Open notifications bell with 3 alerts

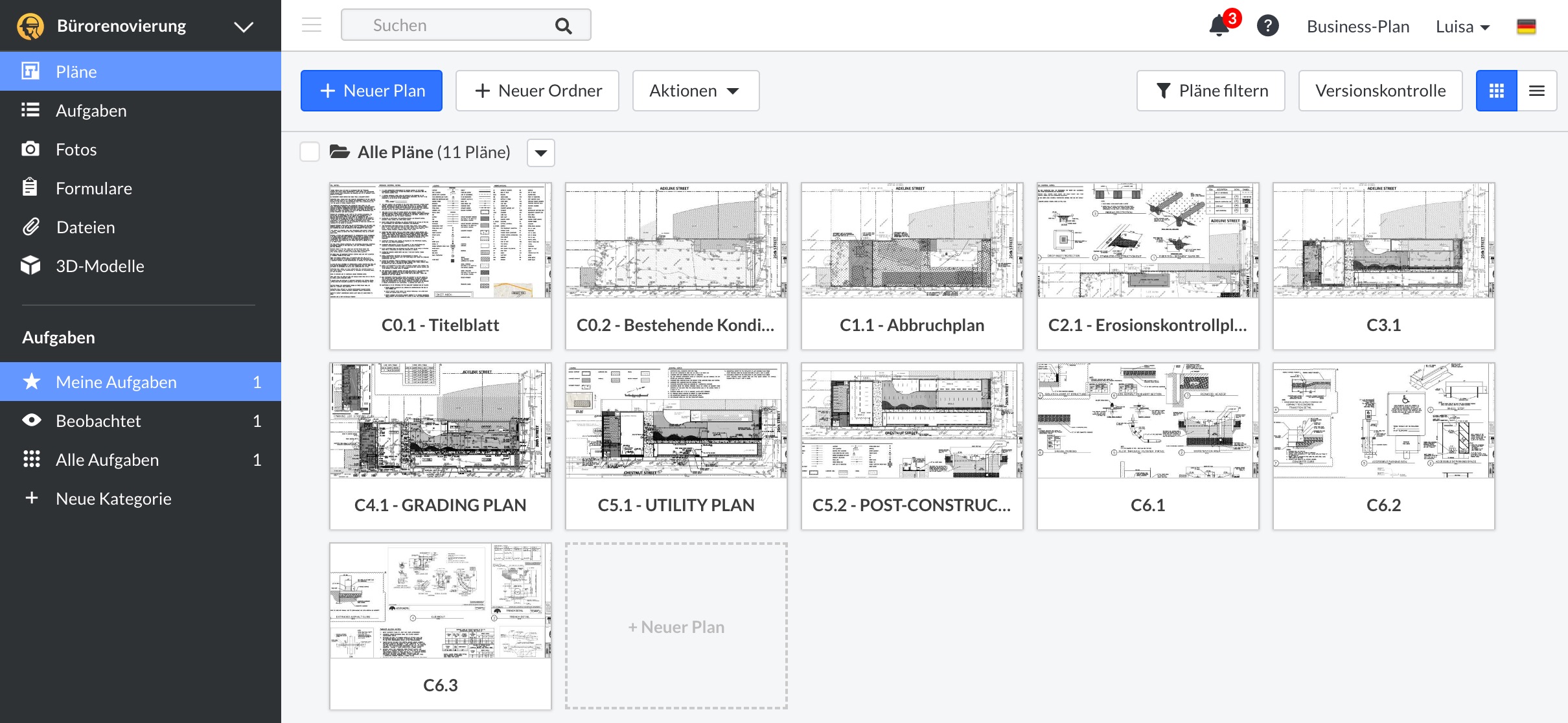pyautogui.click(x=1223, y=23)
